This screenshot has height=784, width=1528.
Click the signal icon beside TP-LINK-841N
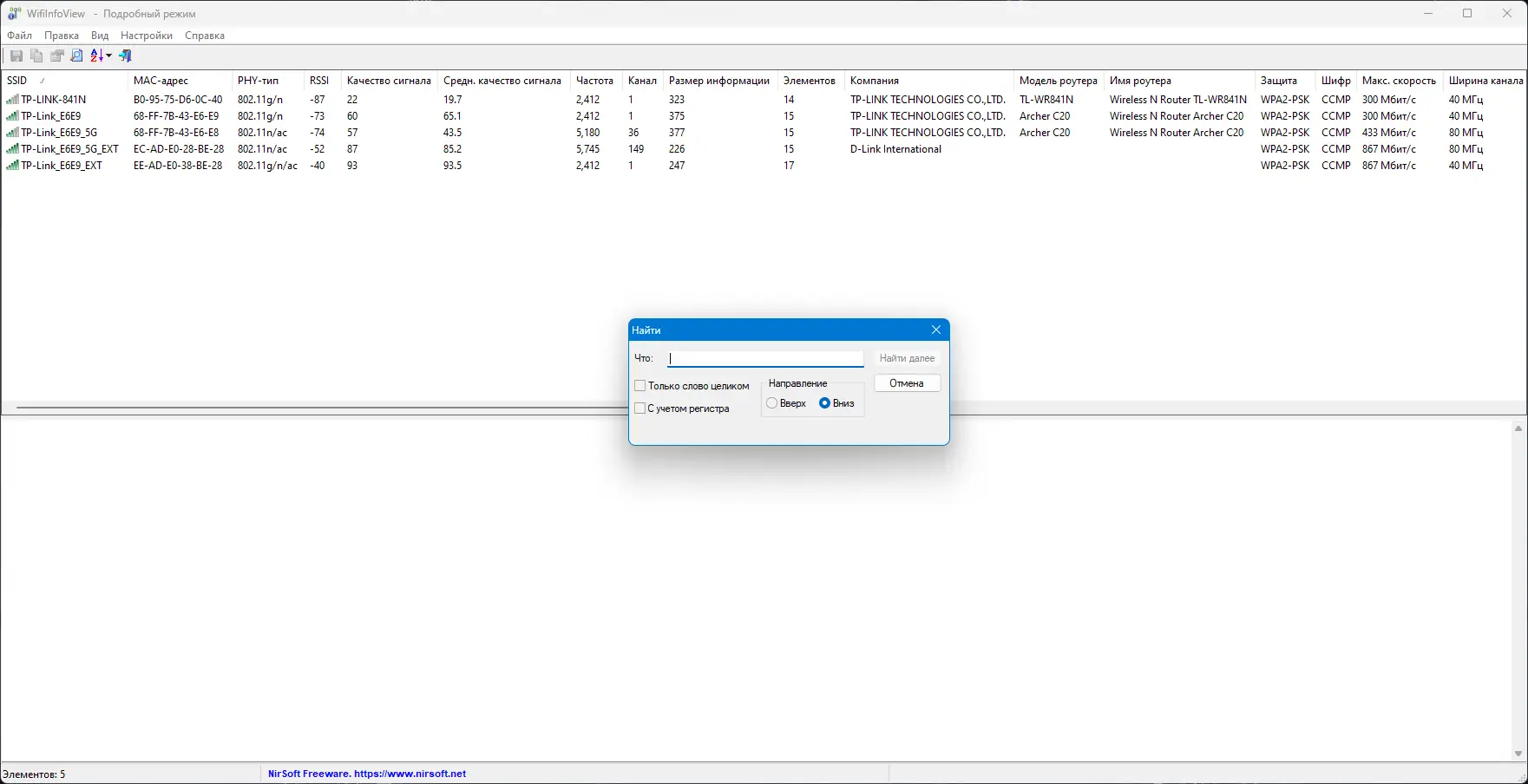tap(12, 100)
